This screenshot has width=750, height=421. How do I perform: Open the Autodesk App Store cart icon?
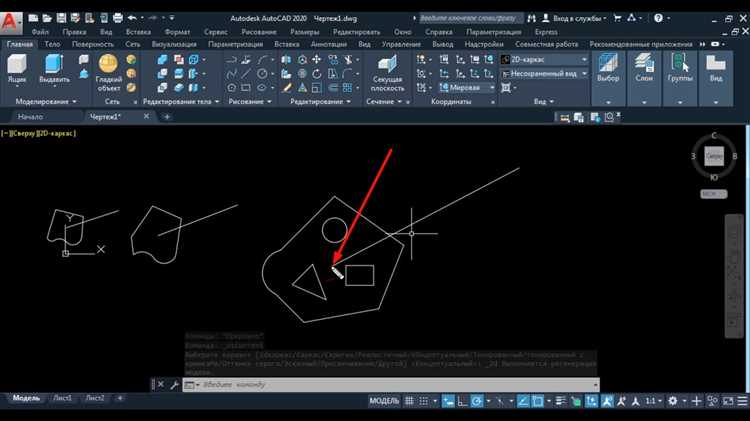click(618, 18)
